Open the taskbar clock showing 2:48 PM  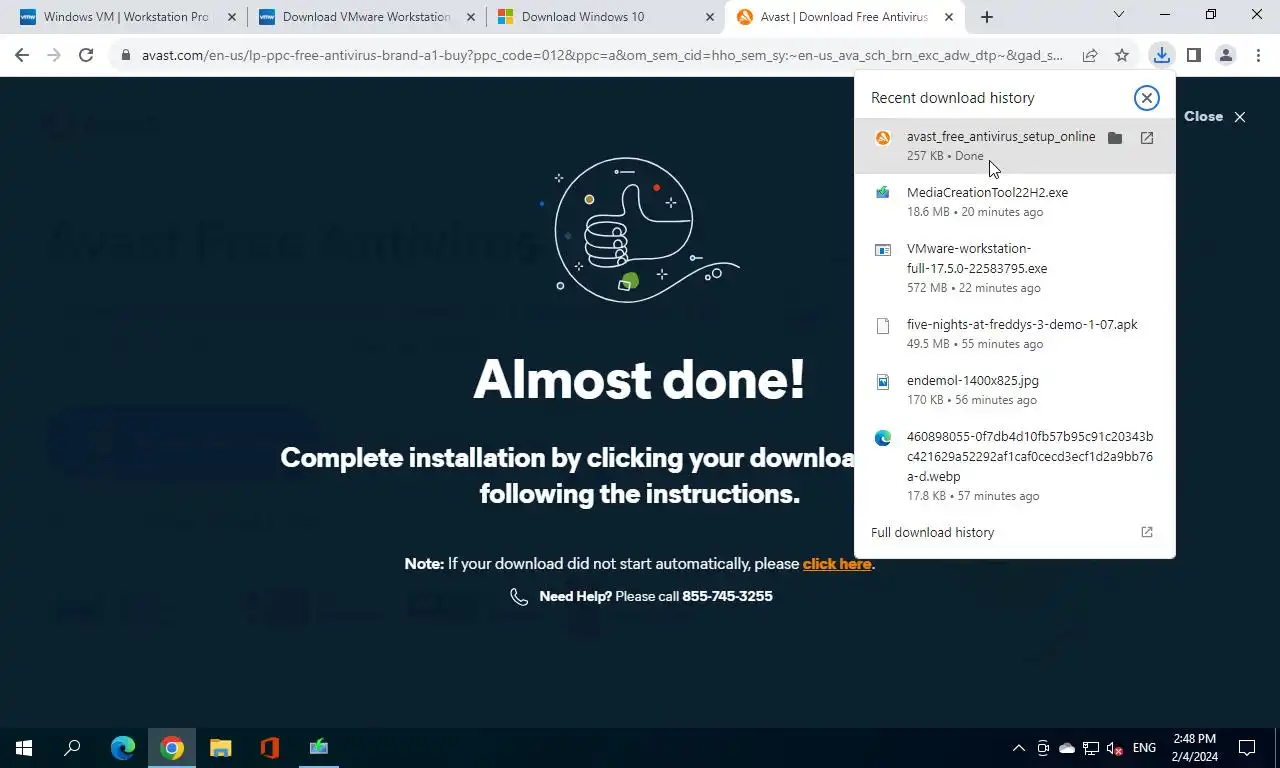[x=1195, y=748]
